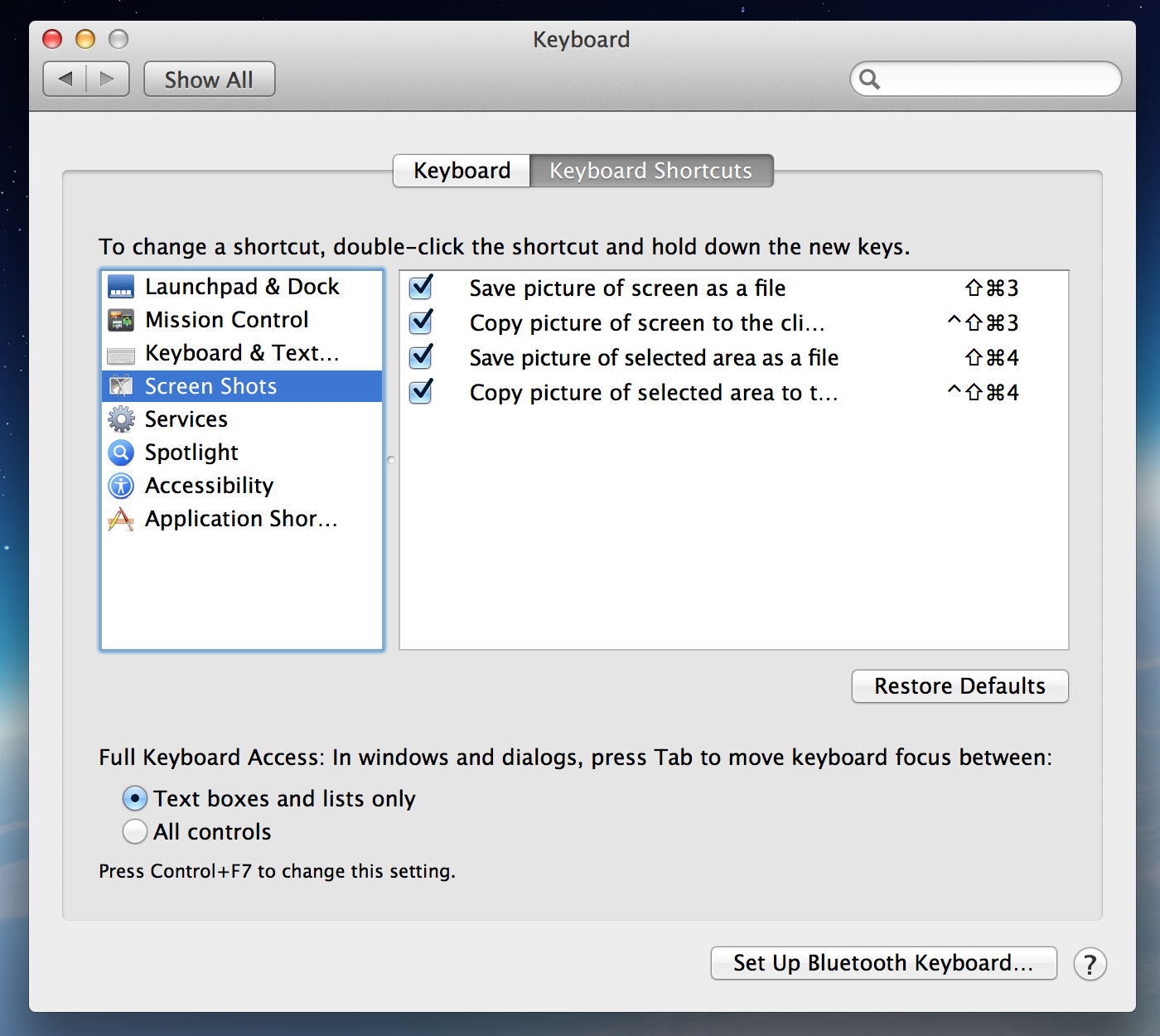Click the ⌃⇧⌘4 shortcut value

(983, 392)
